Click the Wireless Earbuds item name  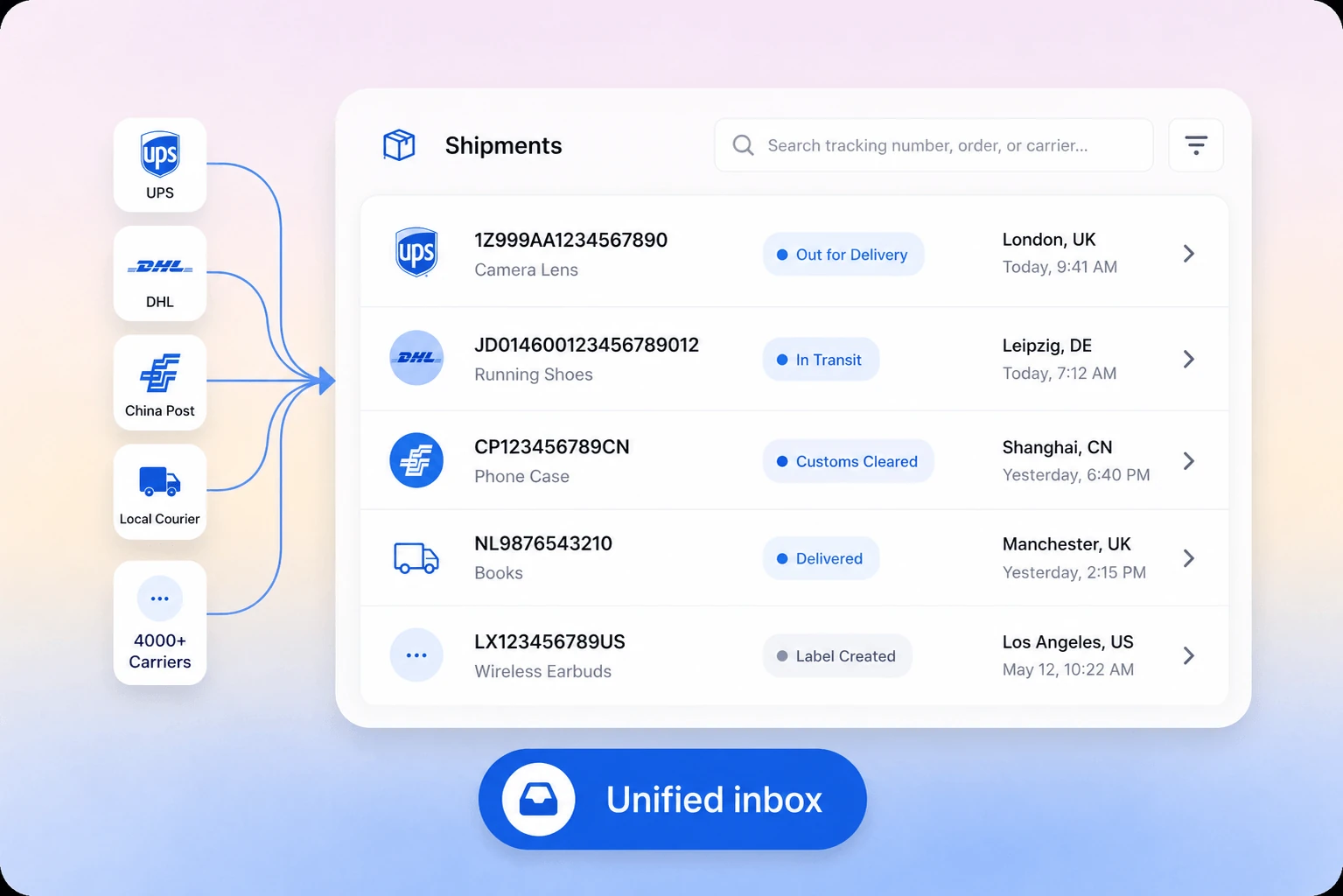542,671
